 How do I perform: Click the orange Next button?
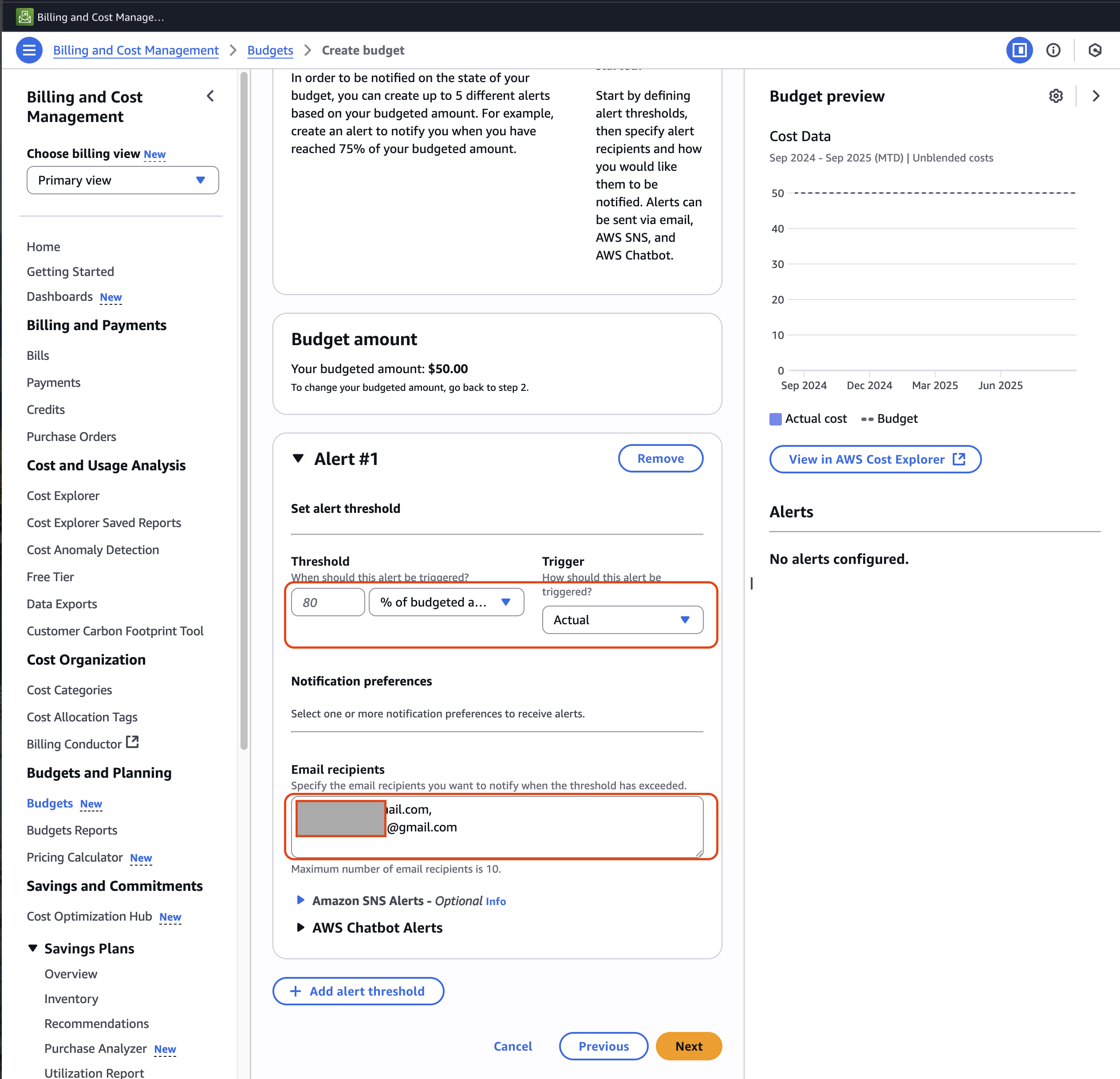pos(688,1046)
